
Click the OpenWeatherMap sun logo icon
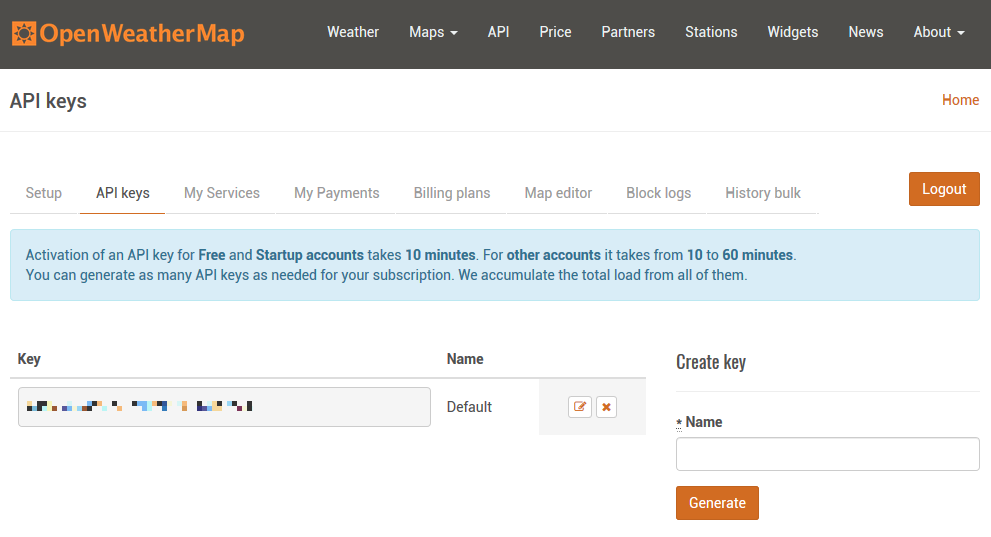click(x=24, y=33)
